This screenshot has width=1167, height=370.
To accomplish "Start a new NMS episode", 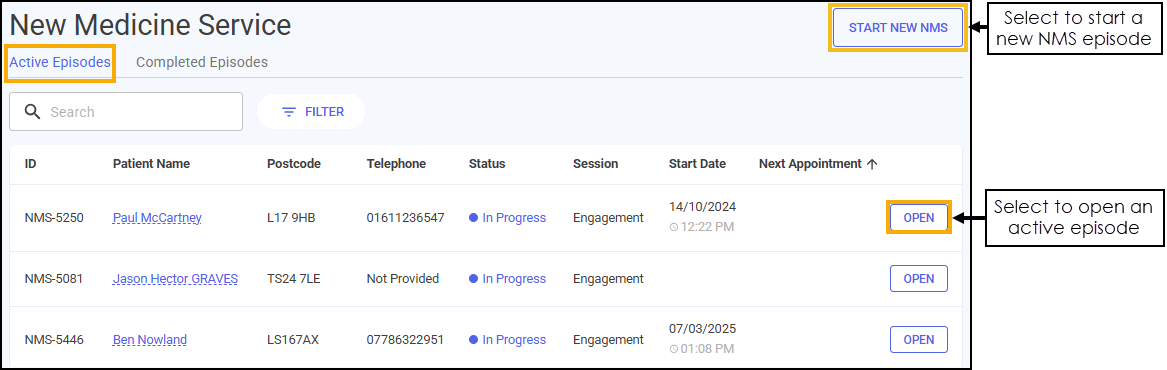I will point(898,28).
